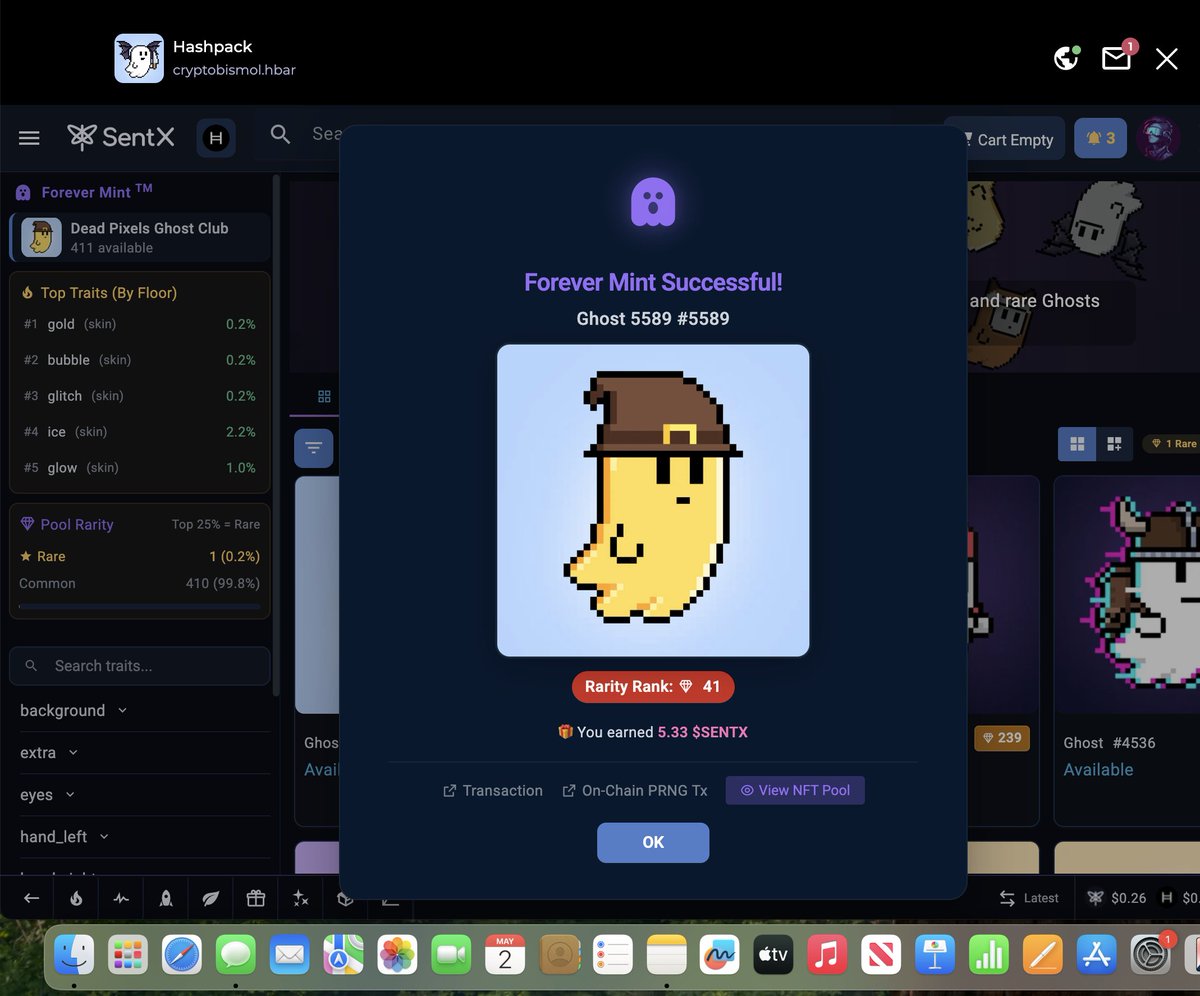Click the Search traits field
The width and height of the screenshot is (1200, 996).
pos(140,665)
